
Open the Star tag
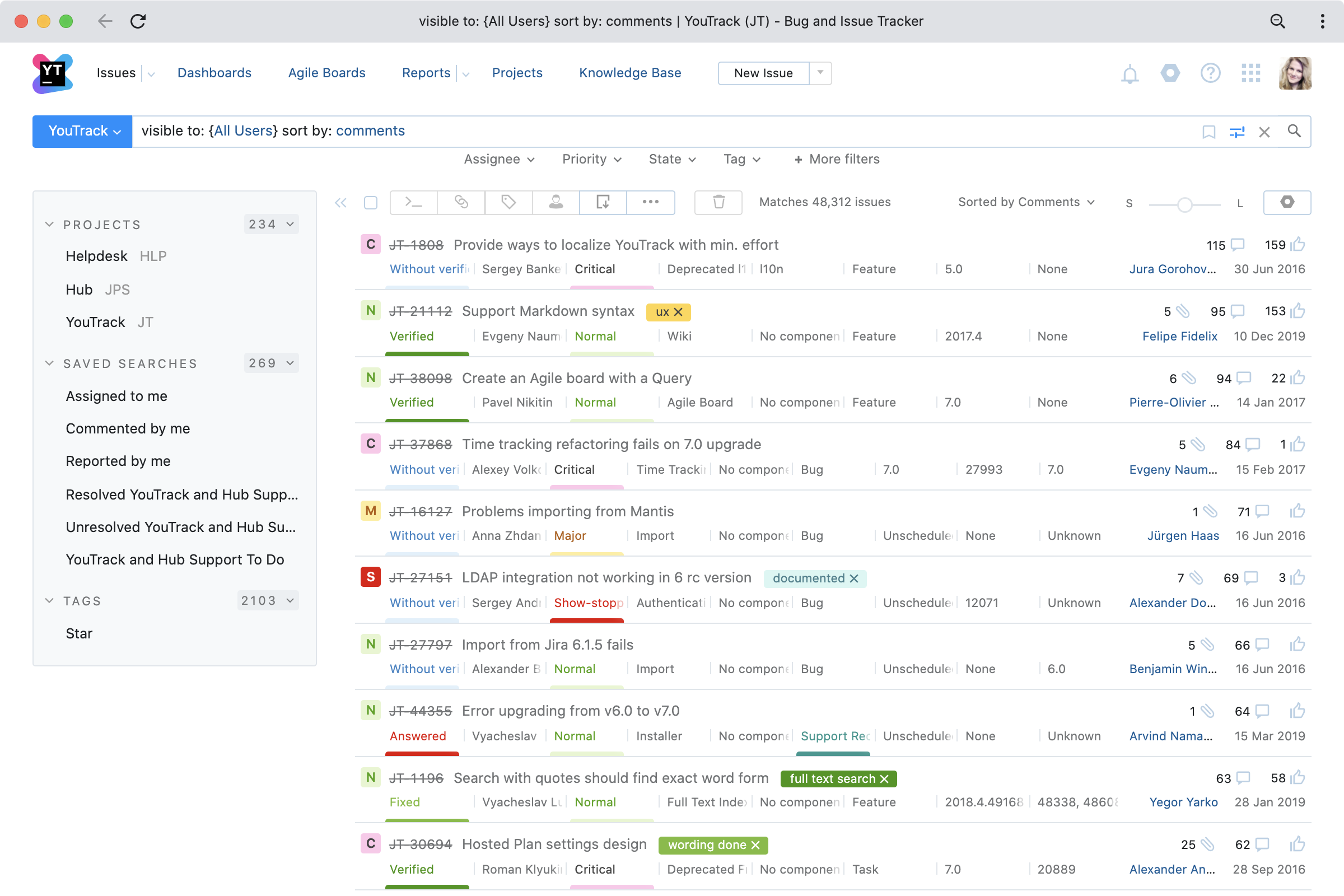point(79,633)
